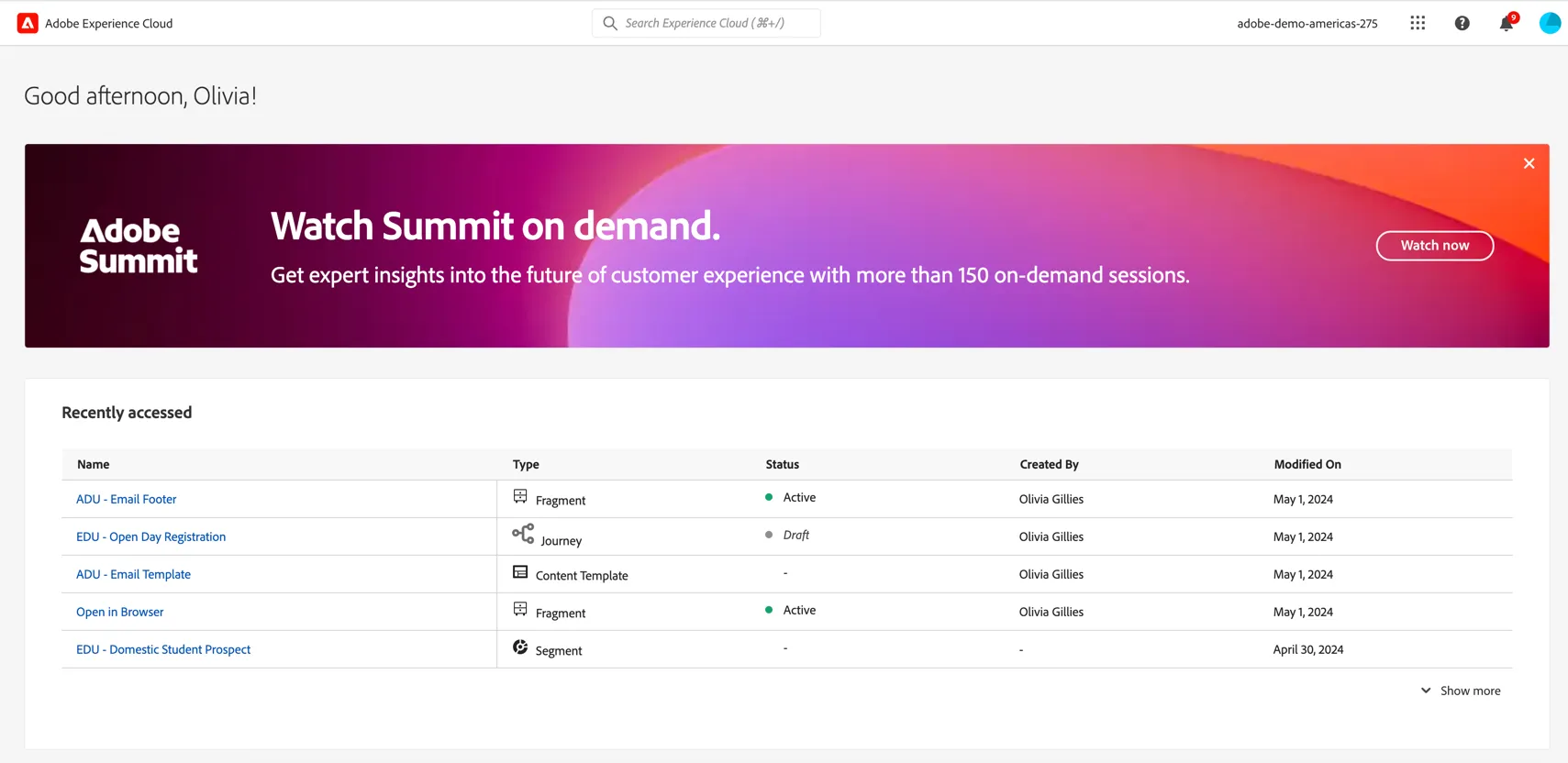Click the Active status of ADU - Email Footer

[799, 497]
